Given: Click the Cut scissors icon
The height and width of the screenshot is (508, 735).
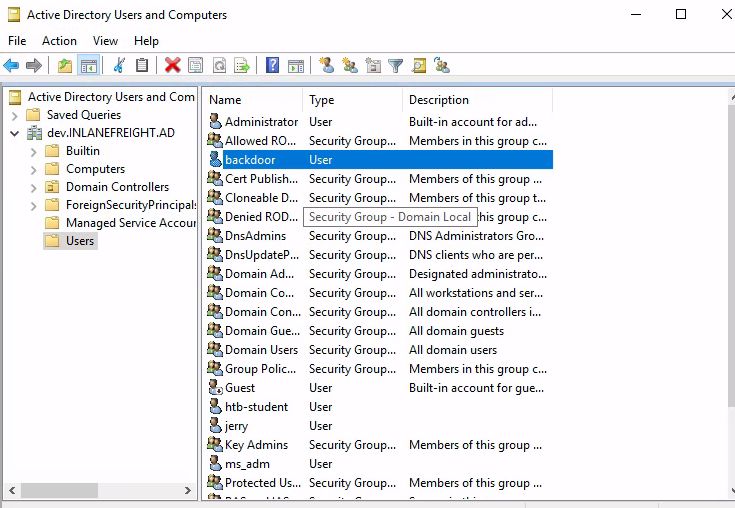Looking at the screenshot, I should coord(119,66).
